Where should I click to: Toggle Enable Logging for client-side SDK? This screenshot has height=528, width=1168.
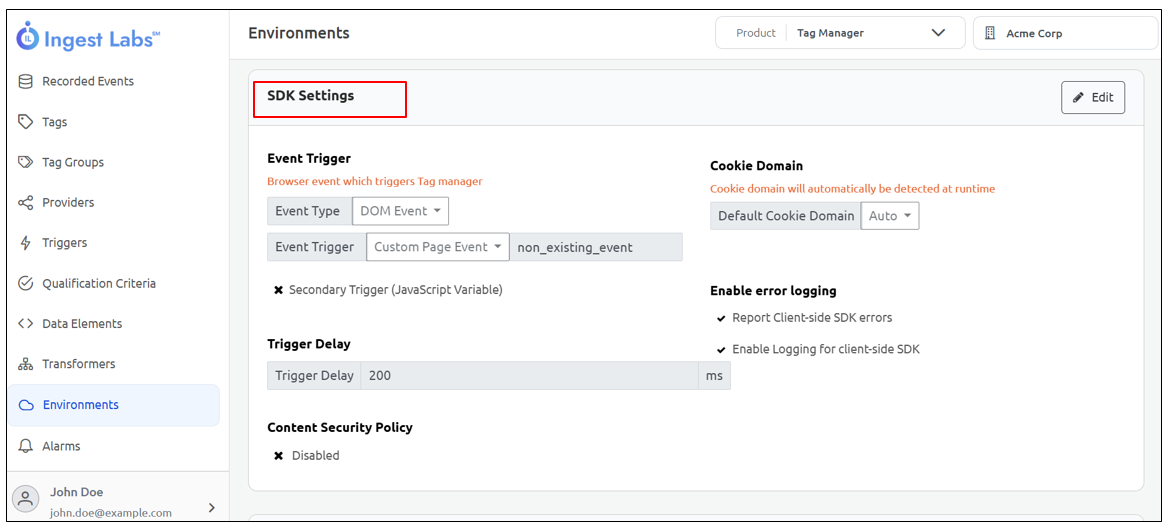721,350
